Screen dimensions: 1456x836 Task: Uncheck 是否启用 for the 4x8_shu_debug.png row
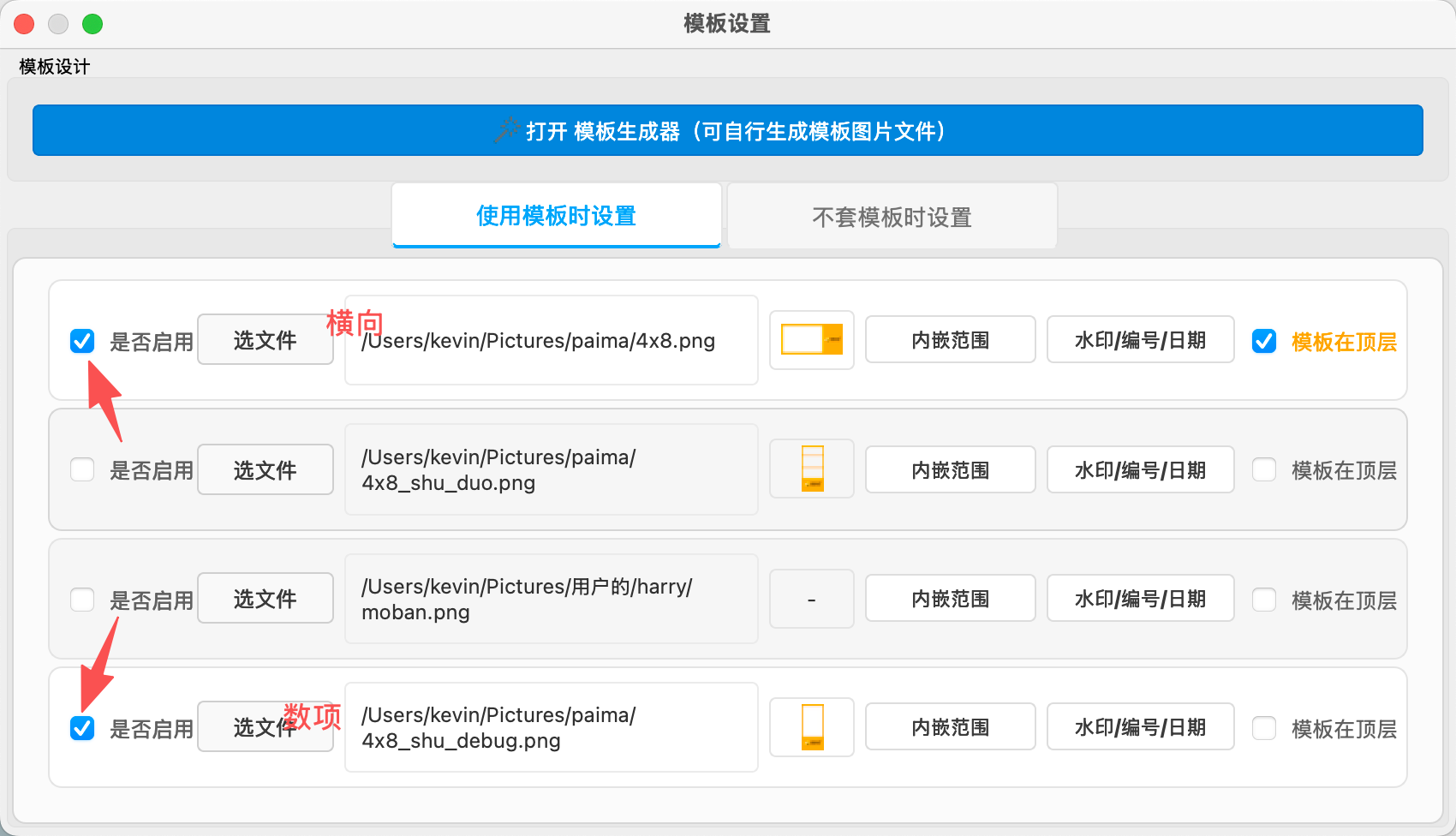(82, 728)
